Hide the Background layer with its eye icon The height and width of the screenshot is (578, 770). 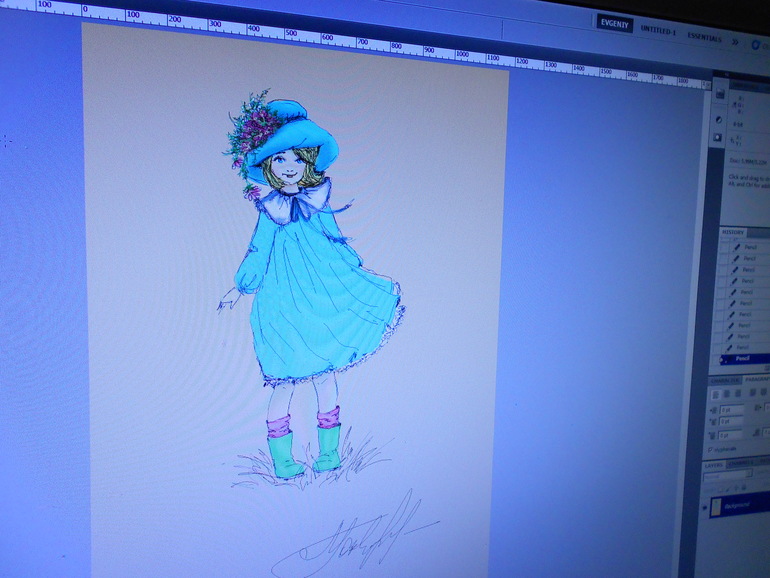704,508
